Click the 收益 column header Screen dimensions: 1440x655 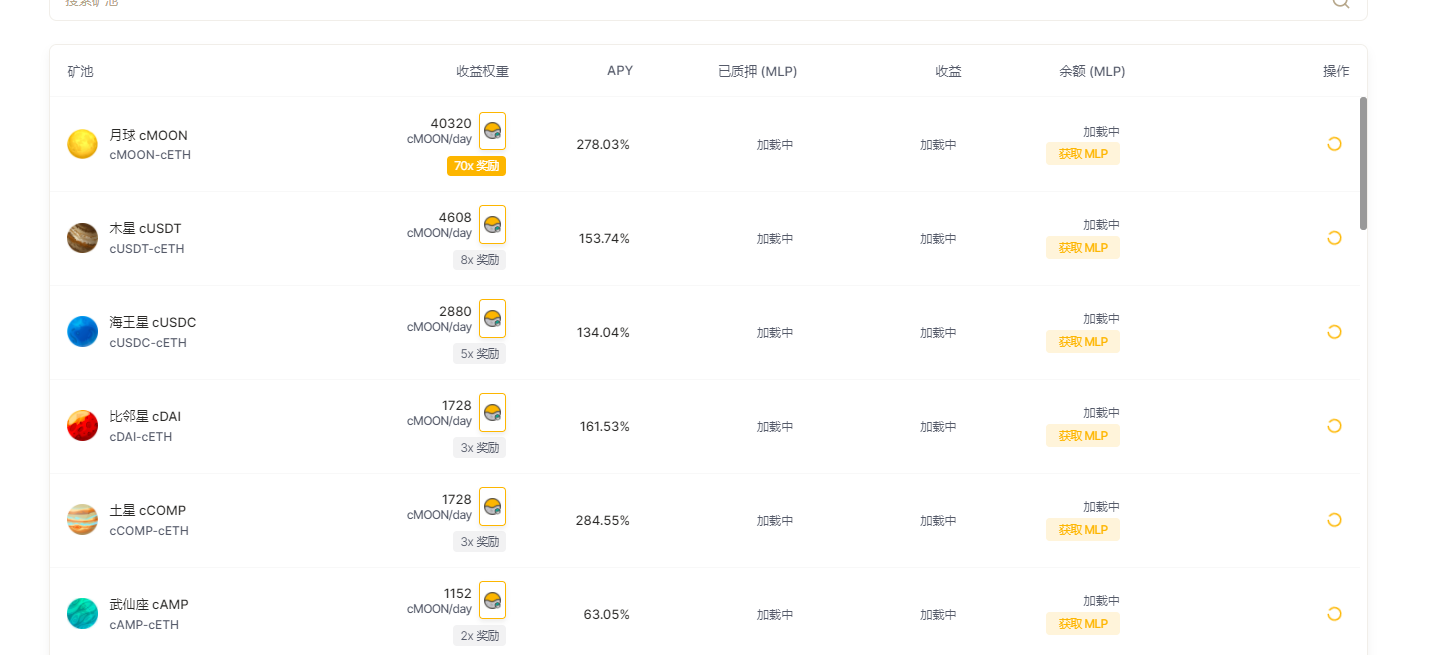(x=949, y=72)
